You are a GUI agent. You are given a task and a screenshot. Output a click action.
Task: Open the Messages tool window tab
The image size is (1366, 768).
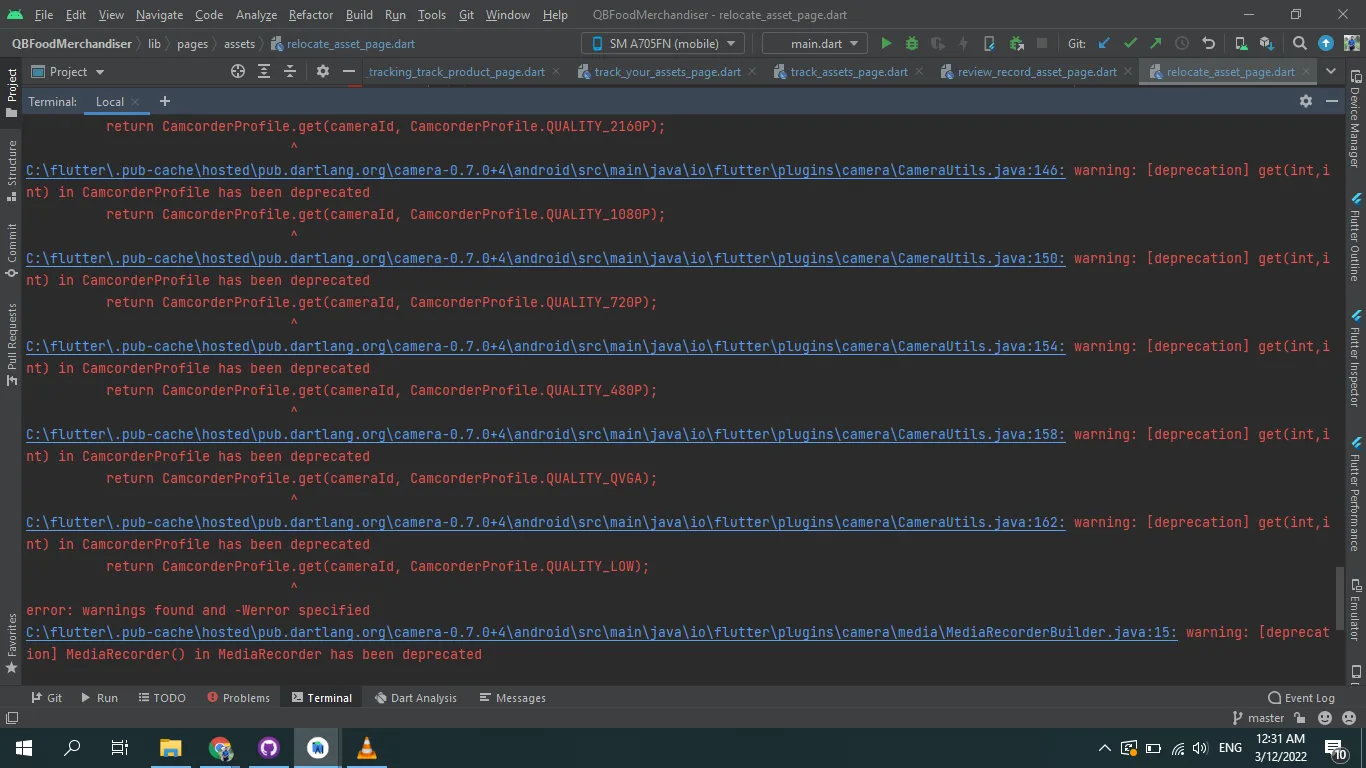[x=512, y=698]
